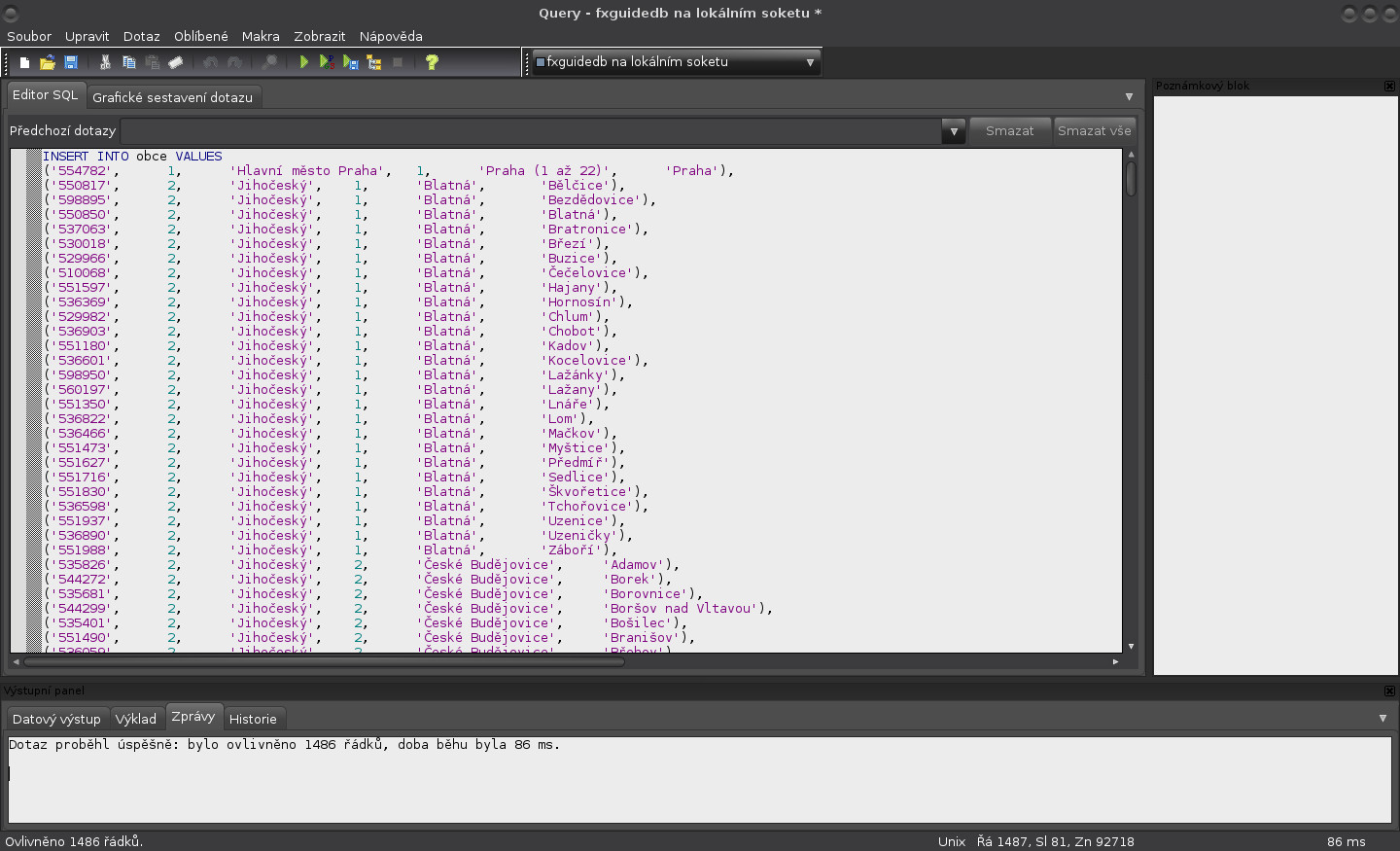Close the Poznámkový blok panel
This screenshot has width=1400, height=851.
click(x=1389, y=86)
